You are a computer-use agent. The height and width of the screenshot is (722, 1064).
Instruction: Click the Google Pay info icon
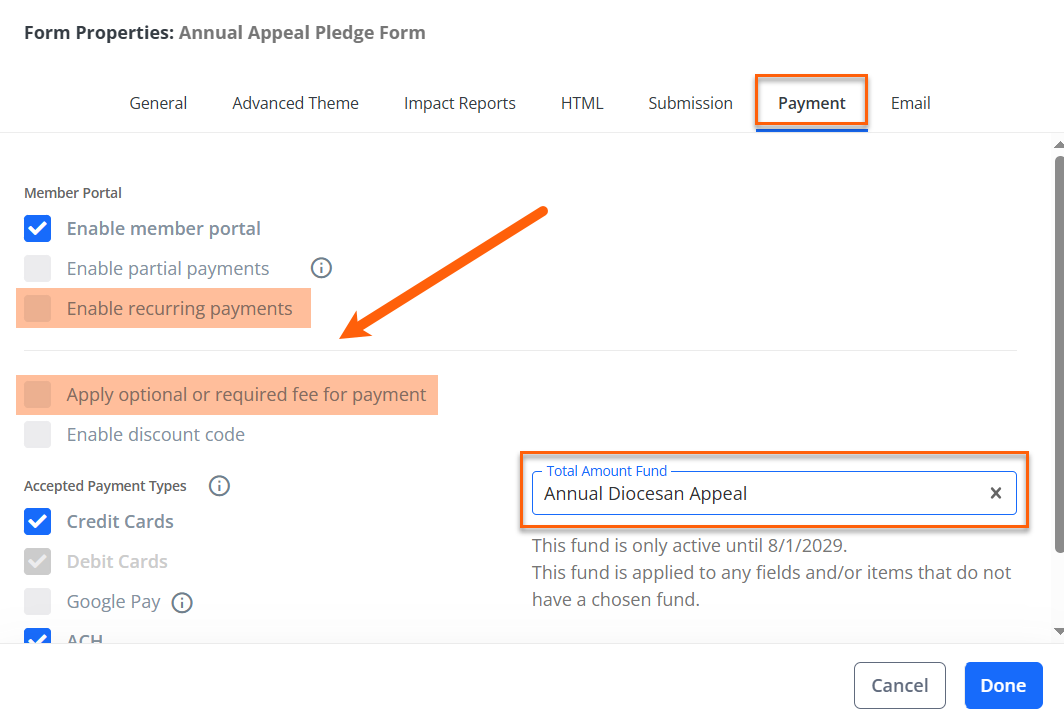(x=182, y=602)
